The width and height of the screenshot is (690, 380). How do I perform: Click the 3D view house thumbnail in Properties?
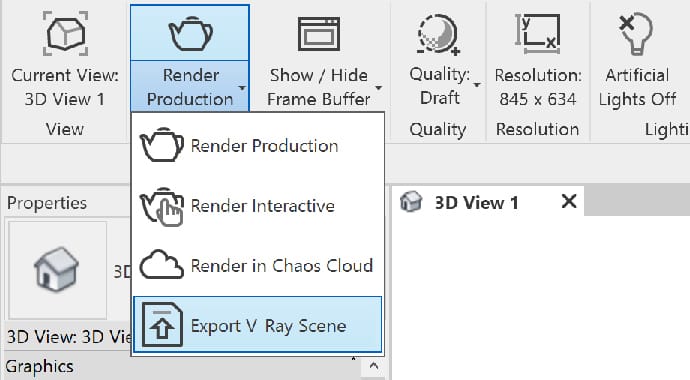pyautogui.click(x=57, y=270)
